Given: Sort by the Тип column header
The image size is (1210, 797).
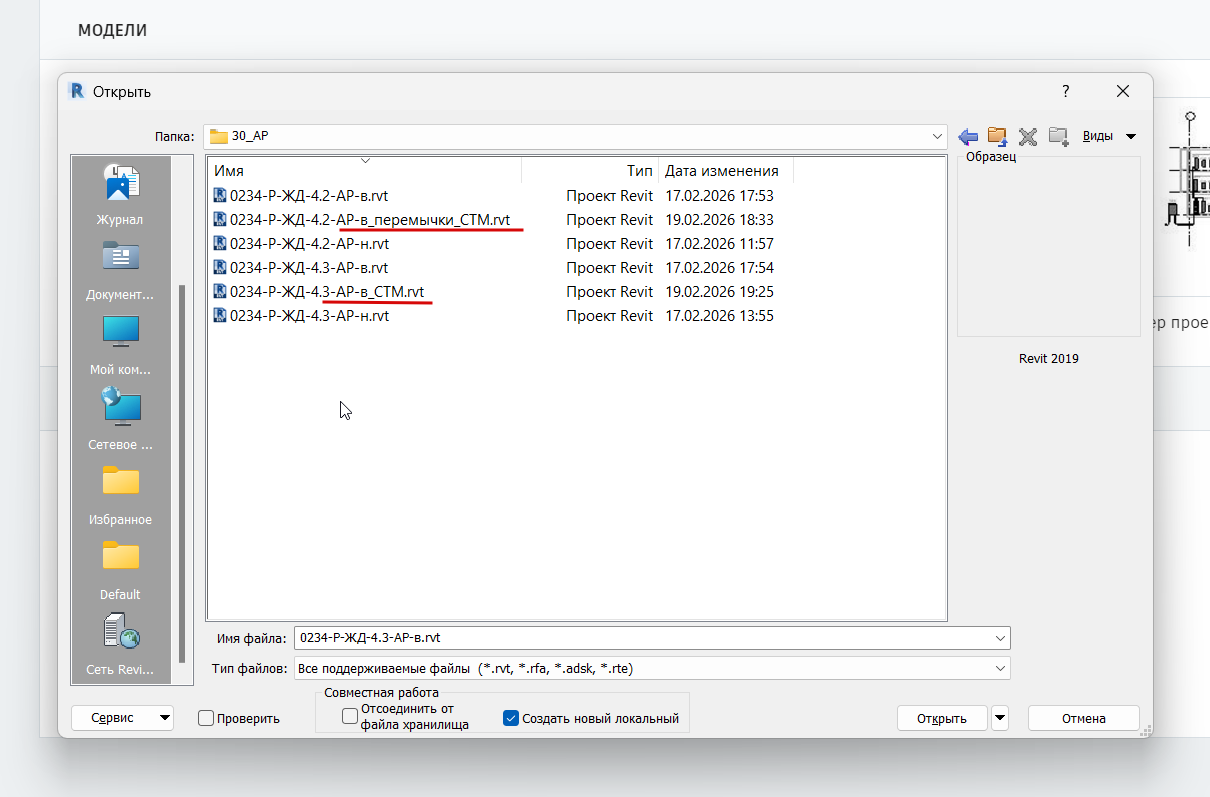Looking at the screenshot, I should pos(590,171).
